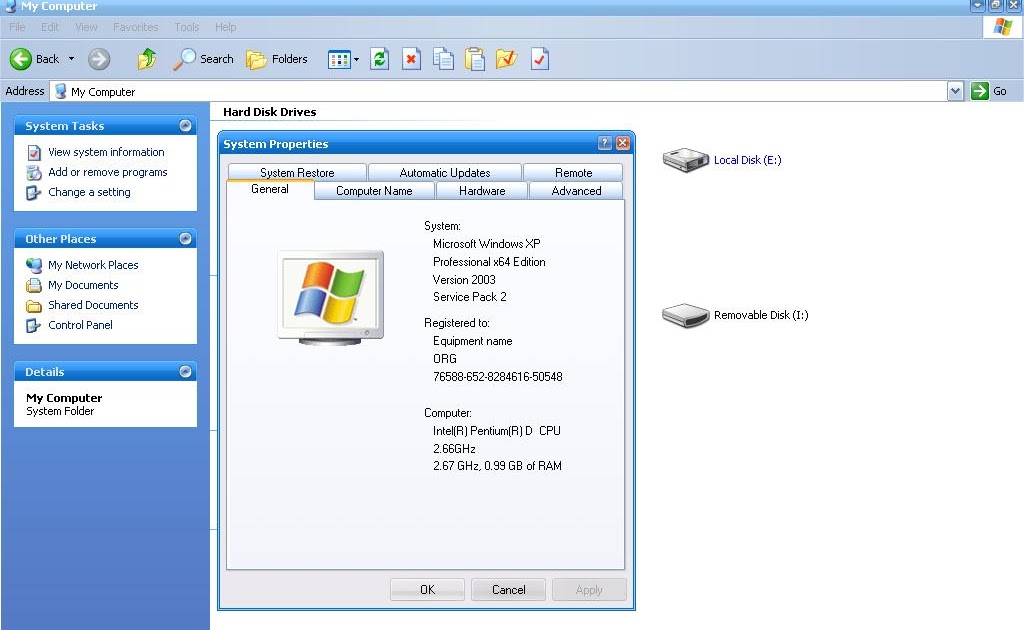Image resolution: width=1024 pixels, height=630 pixels.
Task: Click the Shared Documents folder icon
Action: [x=34, y=306]
